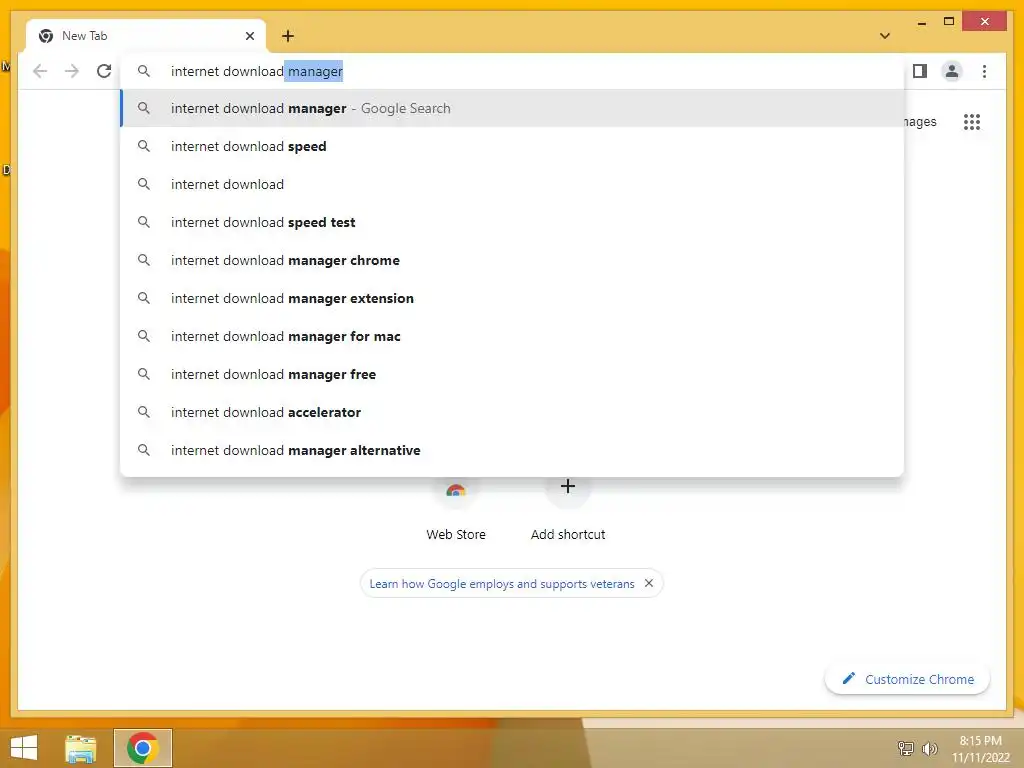Choose 'internet download speed' suggestion

(x=513, y=146)
